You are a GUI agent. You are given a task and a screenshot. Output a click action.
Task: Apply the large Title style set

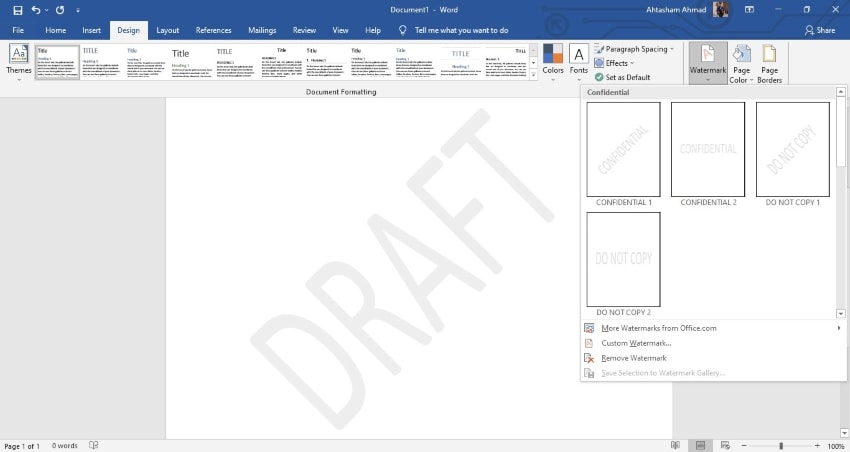(x=192, y=62)
